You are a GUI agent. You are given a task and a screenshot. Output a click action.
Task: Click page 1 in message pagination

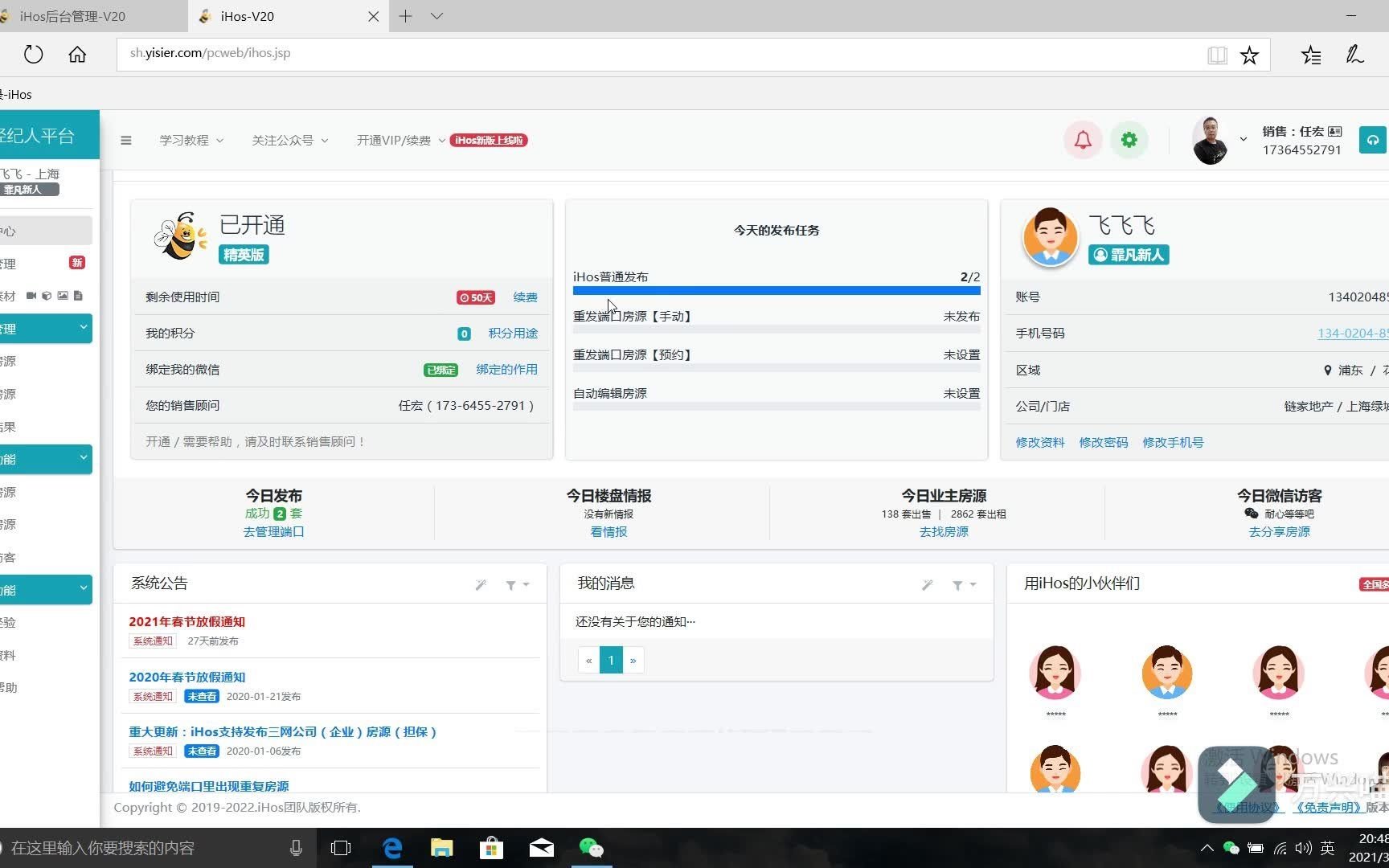coord(611,661)
